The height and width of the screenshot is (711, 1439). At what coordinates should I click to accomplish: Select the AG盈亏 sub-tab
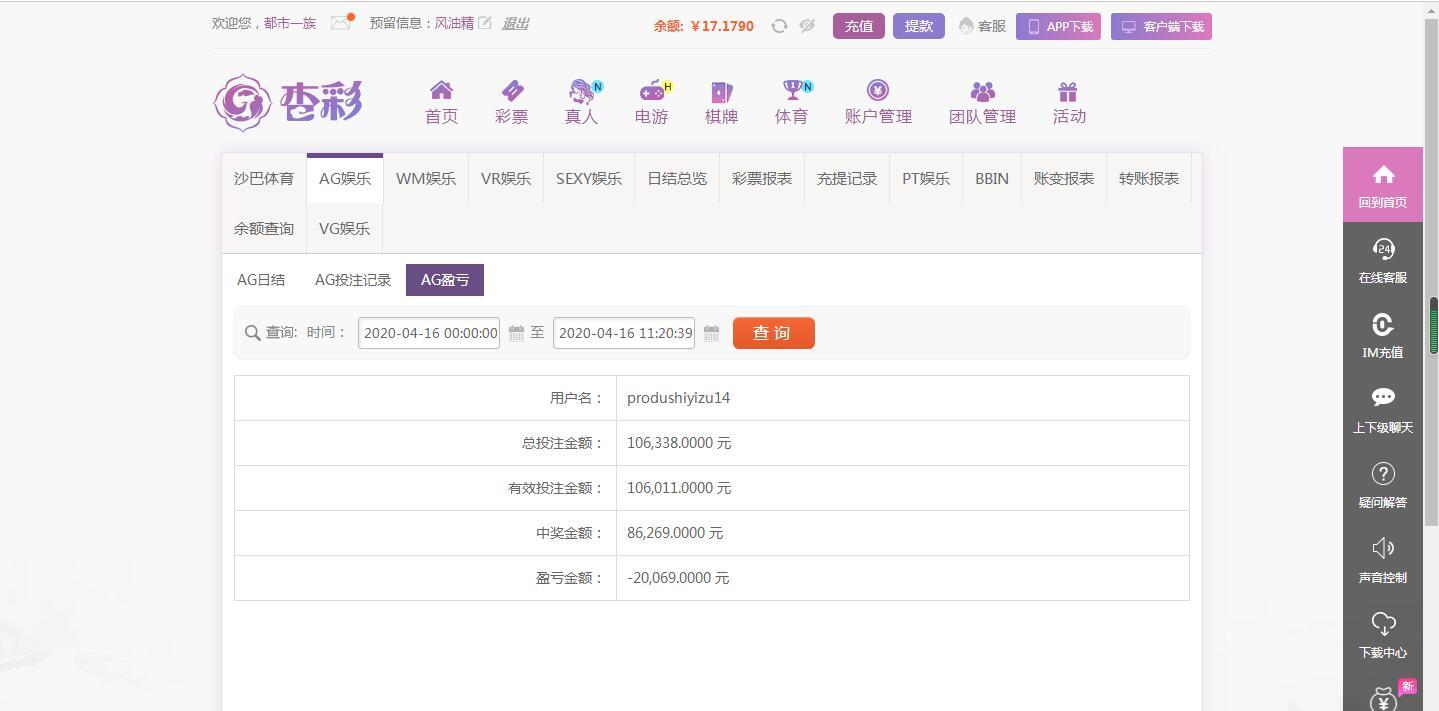[445, 280]
